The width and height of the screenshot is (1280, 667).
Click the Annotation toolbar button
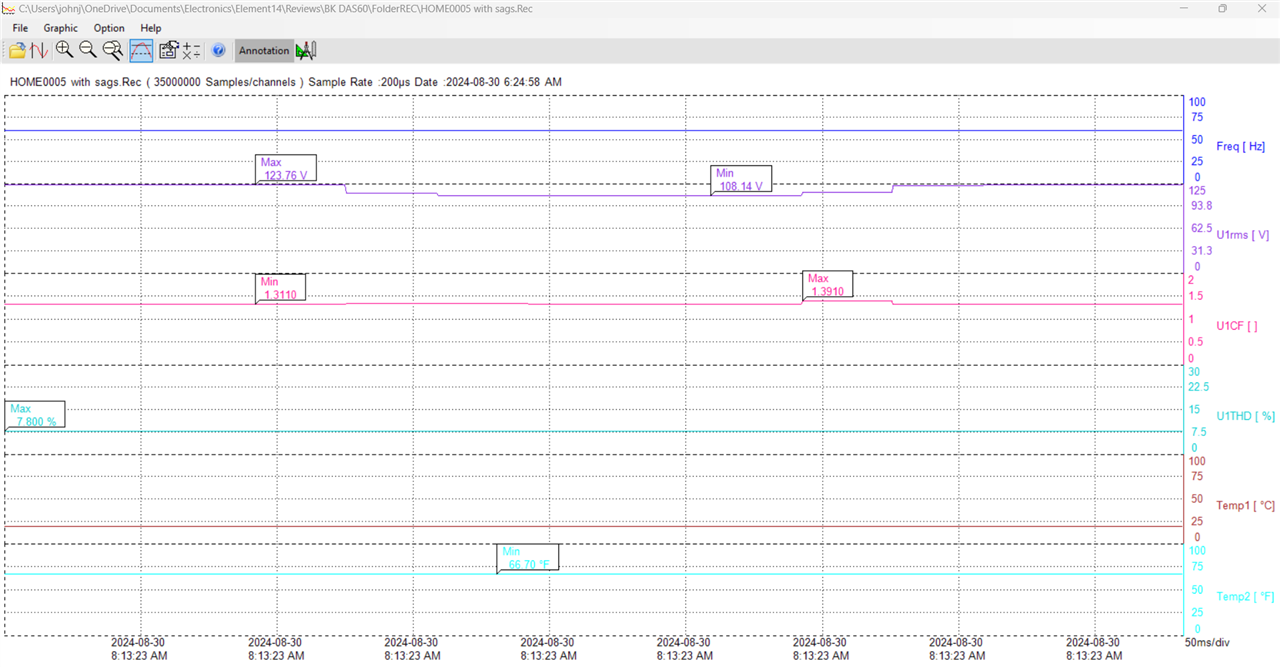(264, 50)
